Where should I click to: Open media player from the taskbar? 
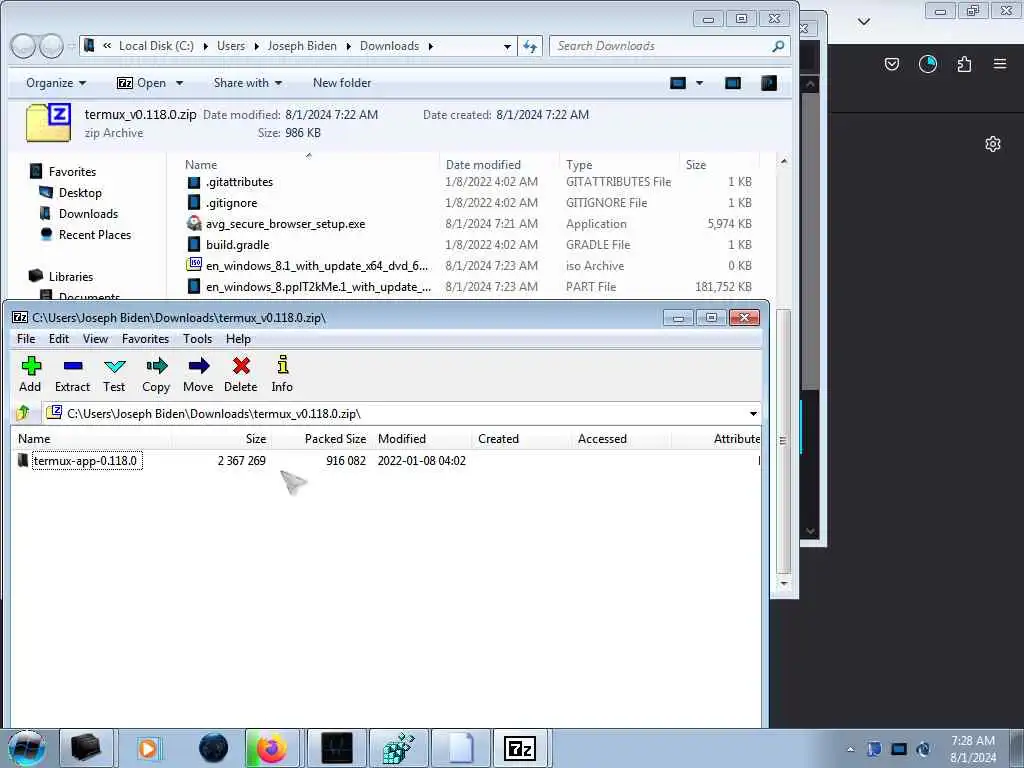[148, 748]
